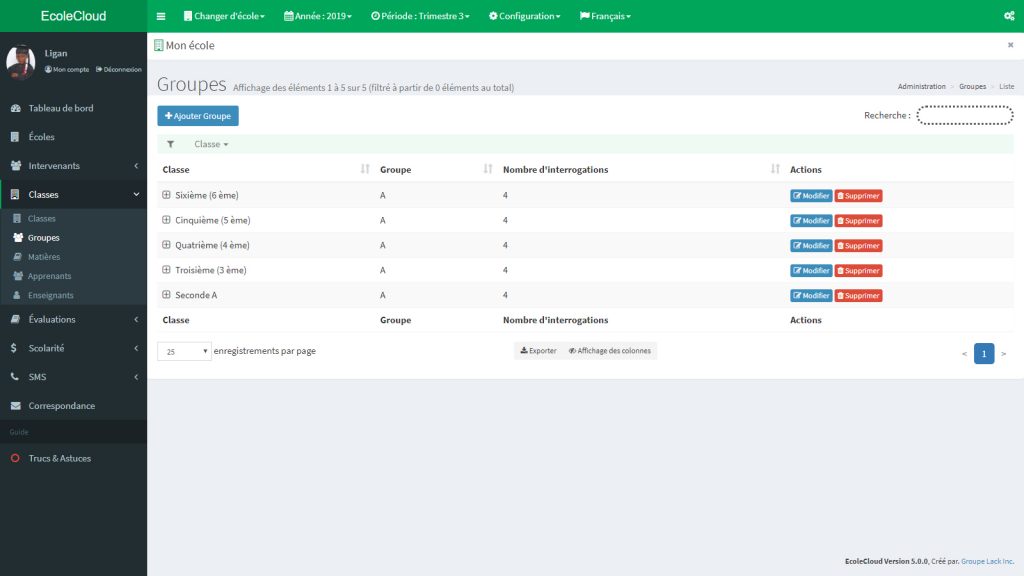Image resolution: width=1024 pixels, height=576 pixels.
Task: Open the Changer d'école menu
Action: click(x=223, y=15)
